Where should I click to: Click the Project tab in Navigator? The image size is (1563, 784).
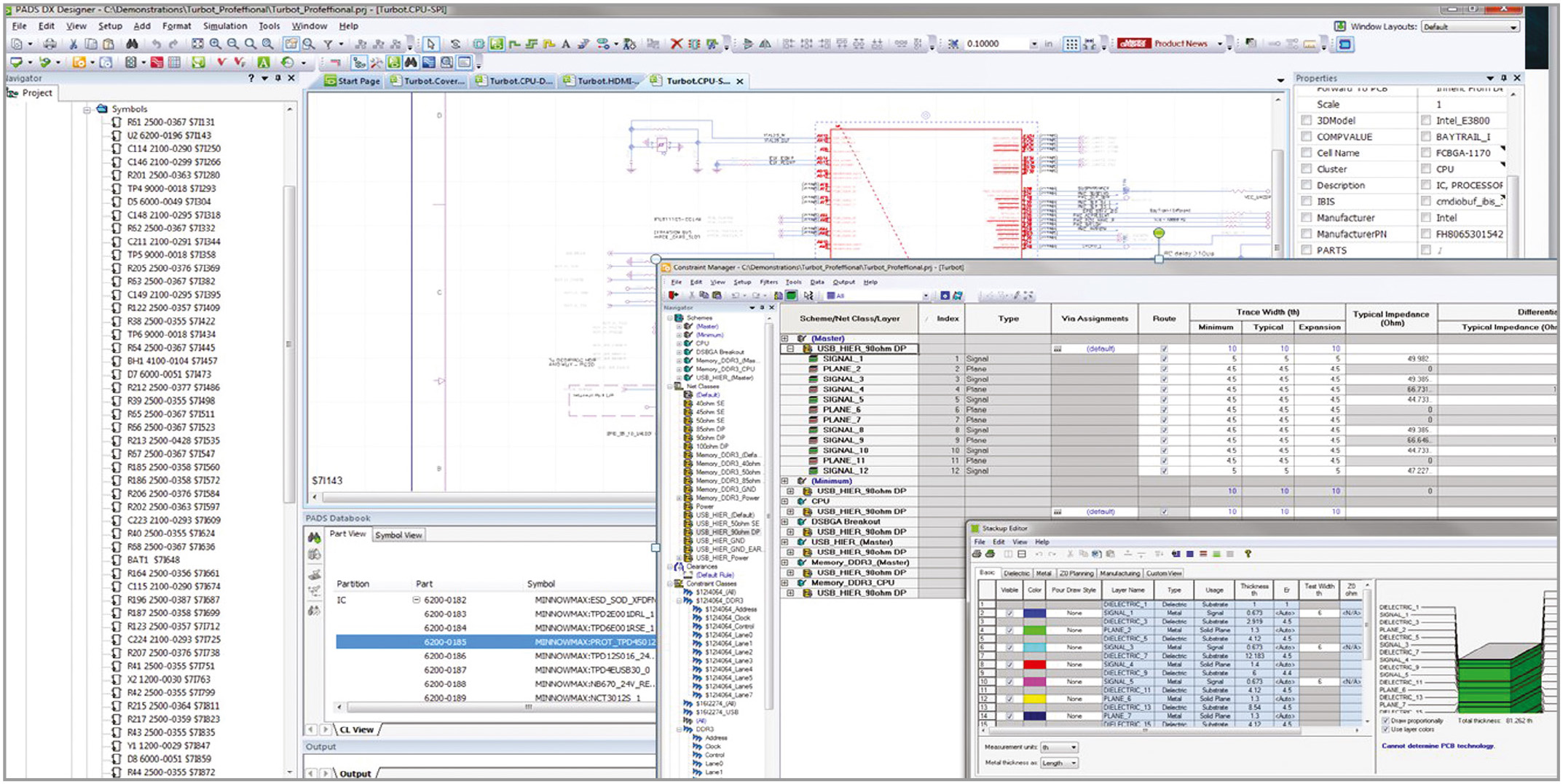point(30,93)
